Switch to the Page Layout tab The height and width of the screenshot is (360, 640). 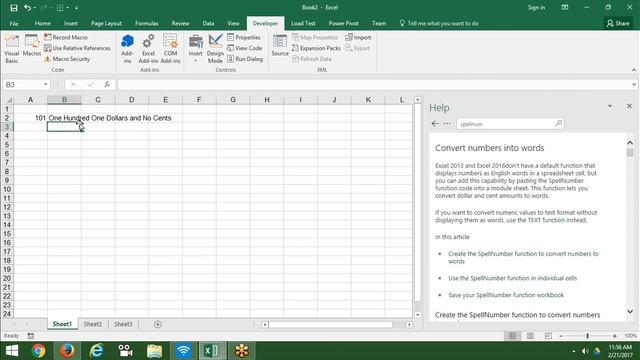(x=106, y=23)
